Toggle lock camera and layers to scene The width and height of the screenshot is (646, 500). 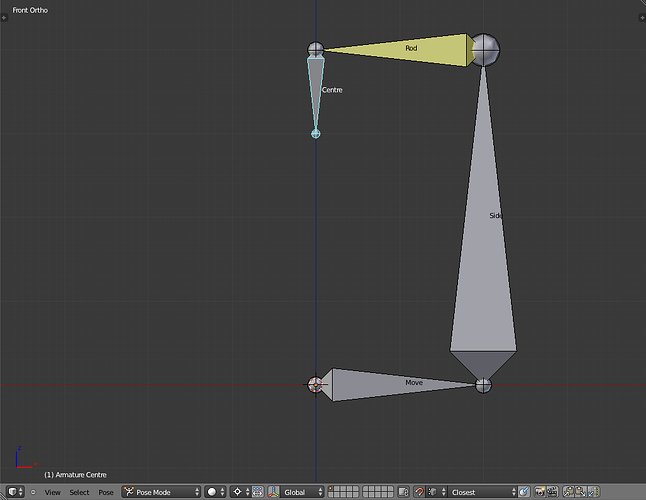coord(403,492)
